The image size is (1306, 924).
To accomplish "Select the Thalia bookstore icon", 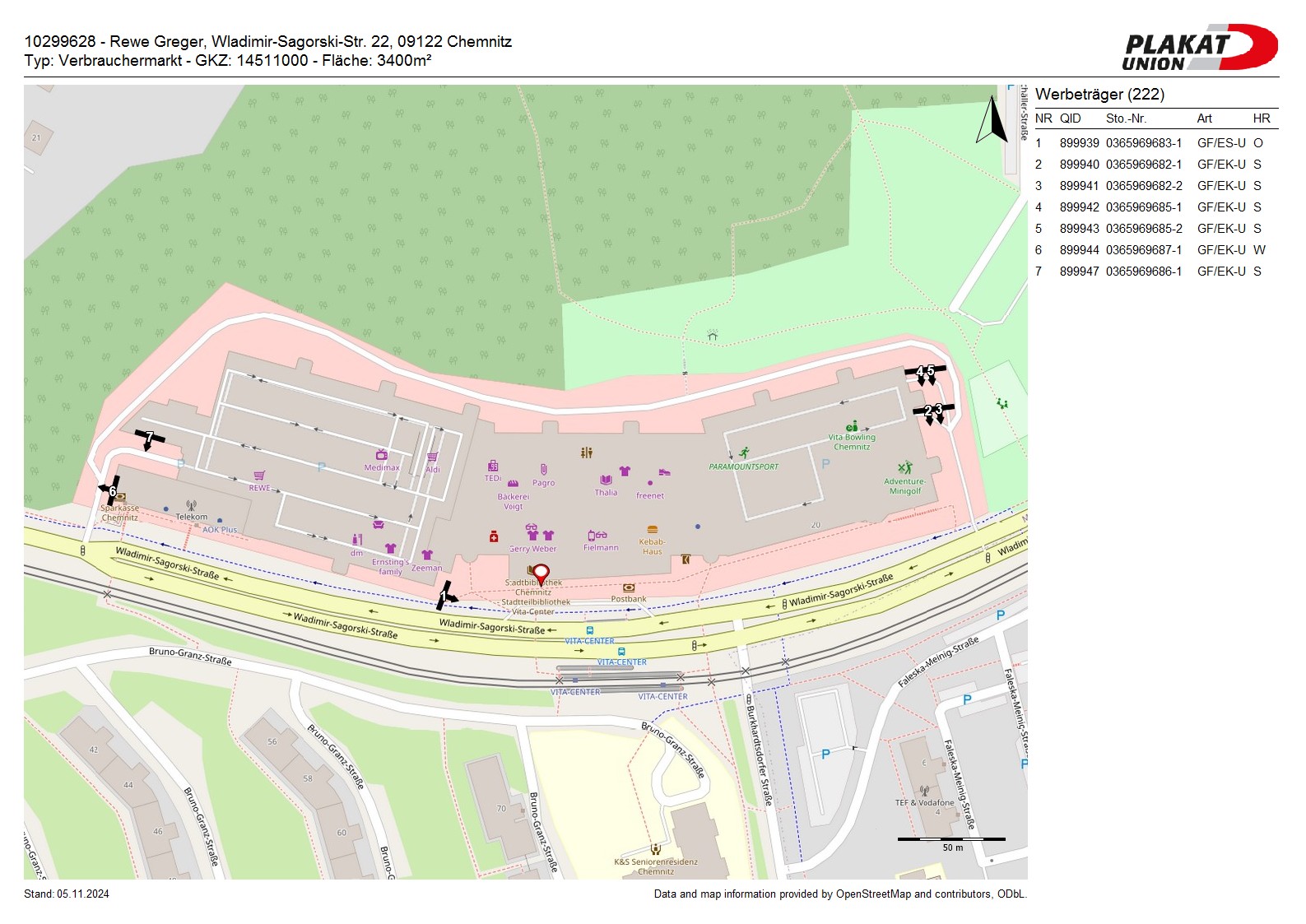I will (x=606, y=480).
